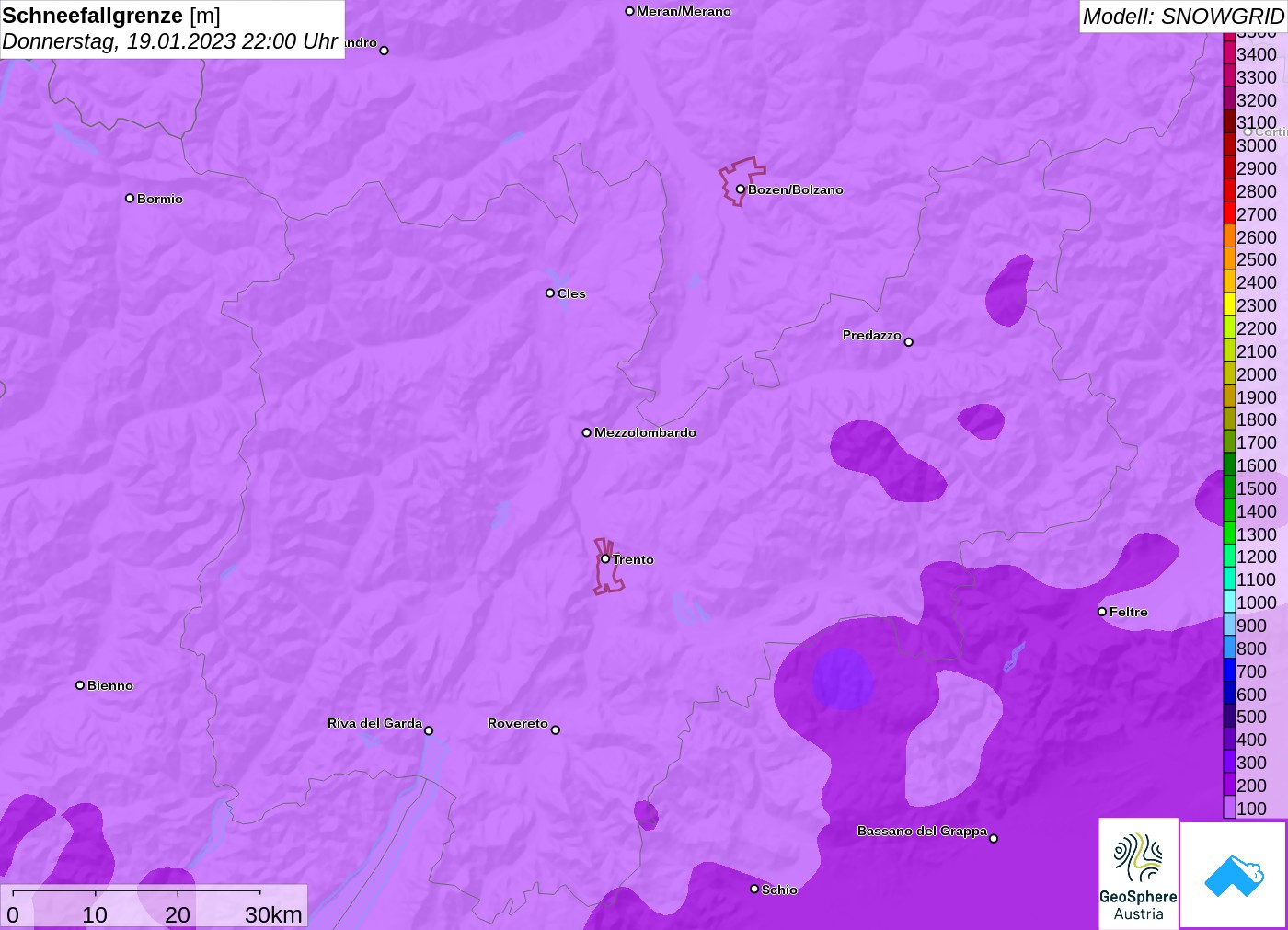Click legend value 1700
The height and width of the screenshot is (930, 1288).
[x=1257, y=442]
